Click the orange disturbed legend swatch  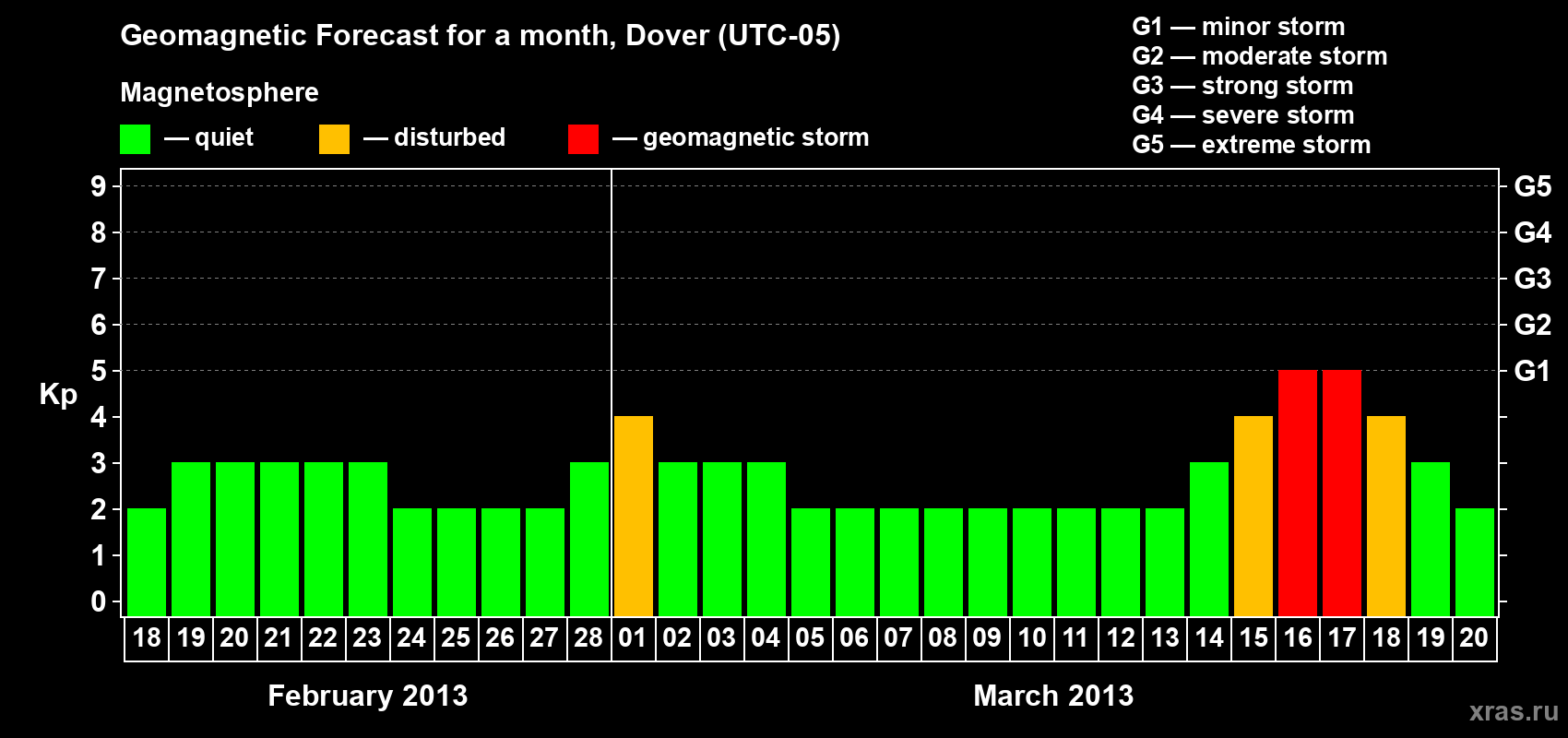[x=334, y=139]
